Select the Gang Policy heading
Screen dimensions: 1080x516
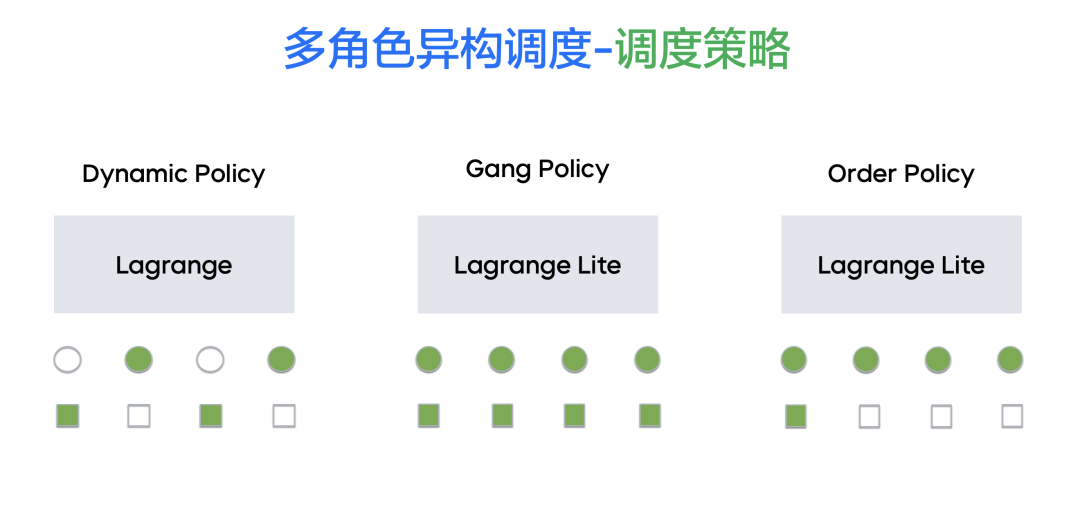point(537,169)
